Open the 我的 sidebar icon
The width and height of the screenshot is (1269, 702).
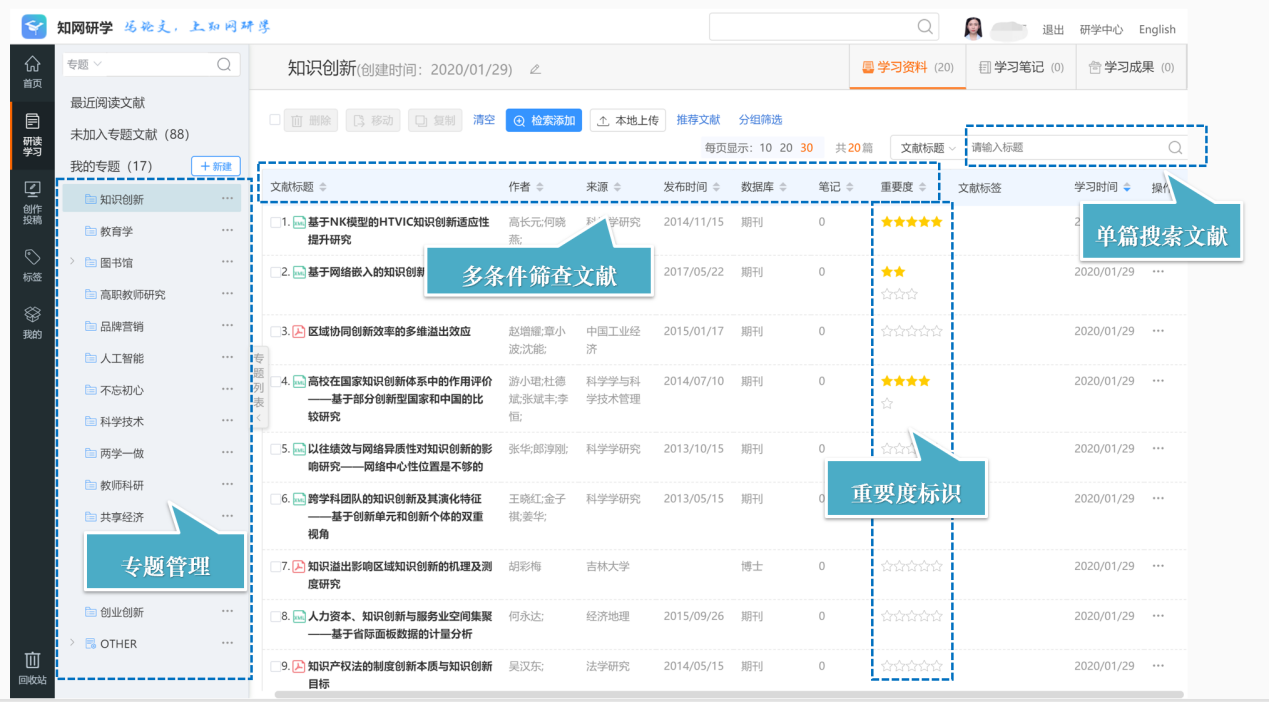pos(32,322)
